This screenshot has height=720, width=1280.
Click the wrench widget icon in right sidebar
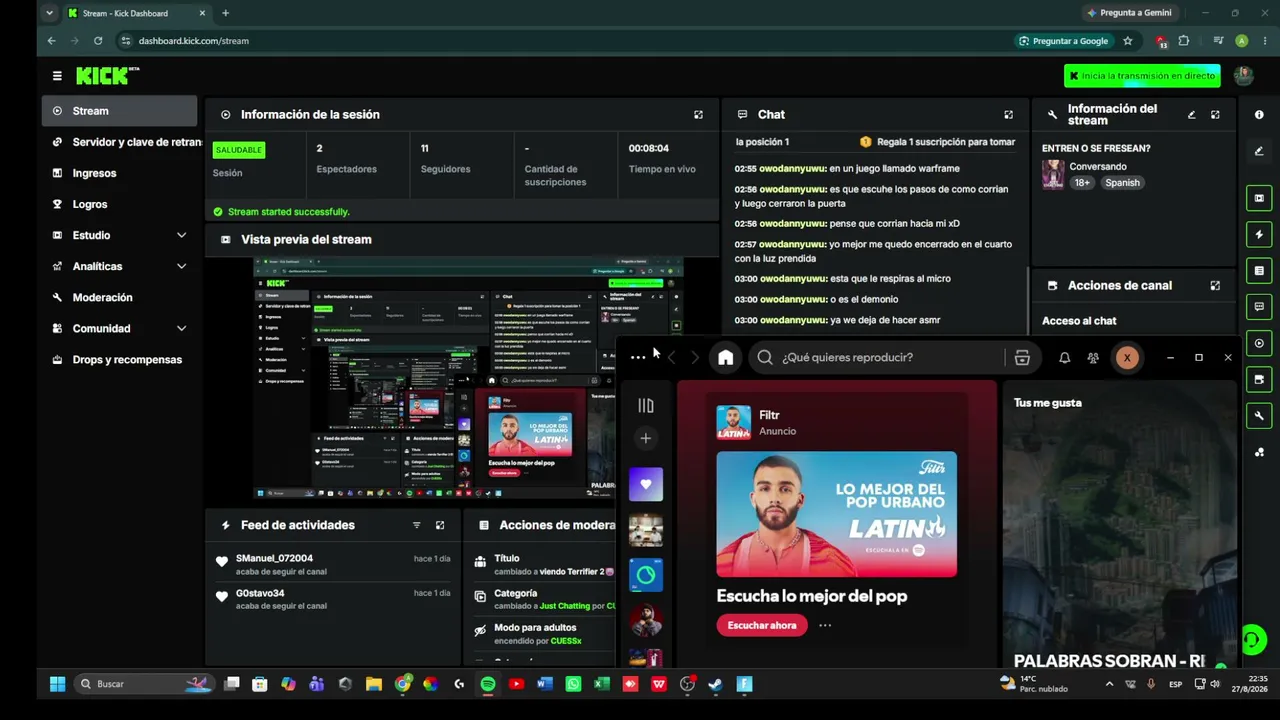(x=1259, y=415)
